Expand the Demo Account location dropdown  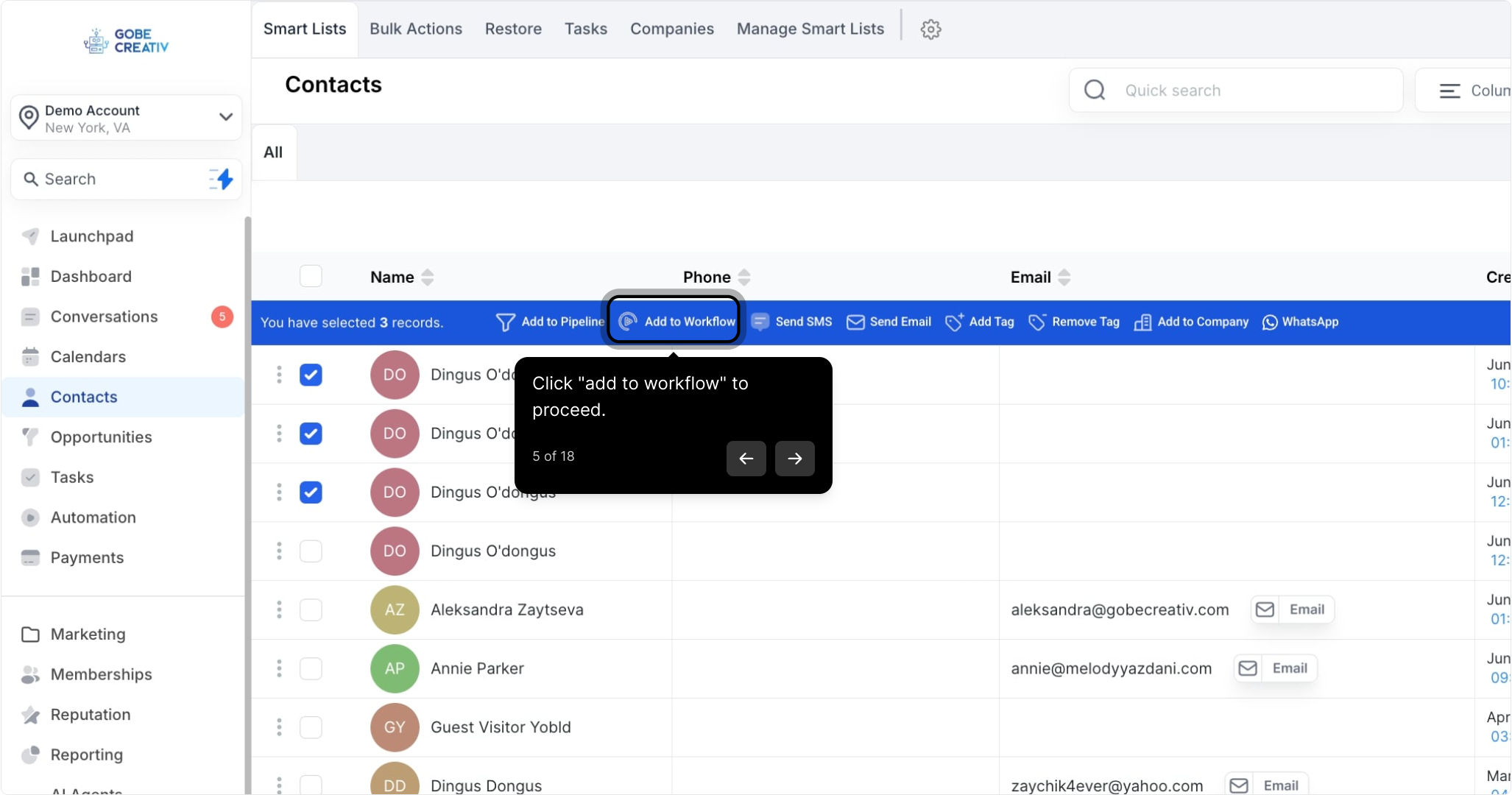[x=226, y=117]
